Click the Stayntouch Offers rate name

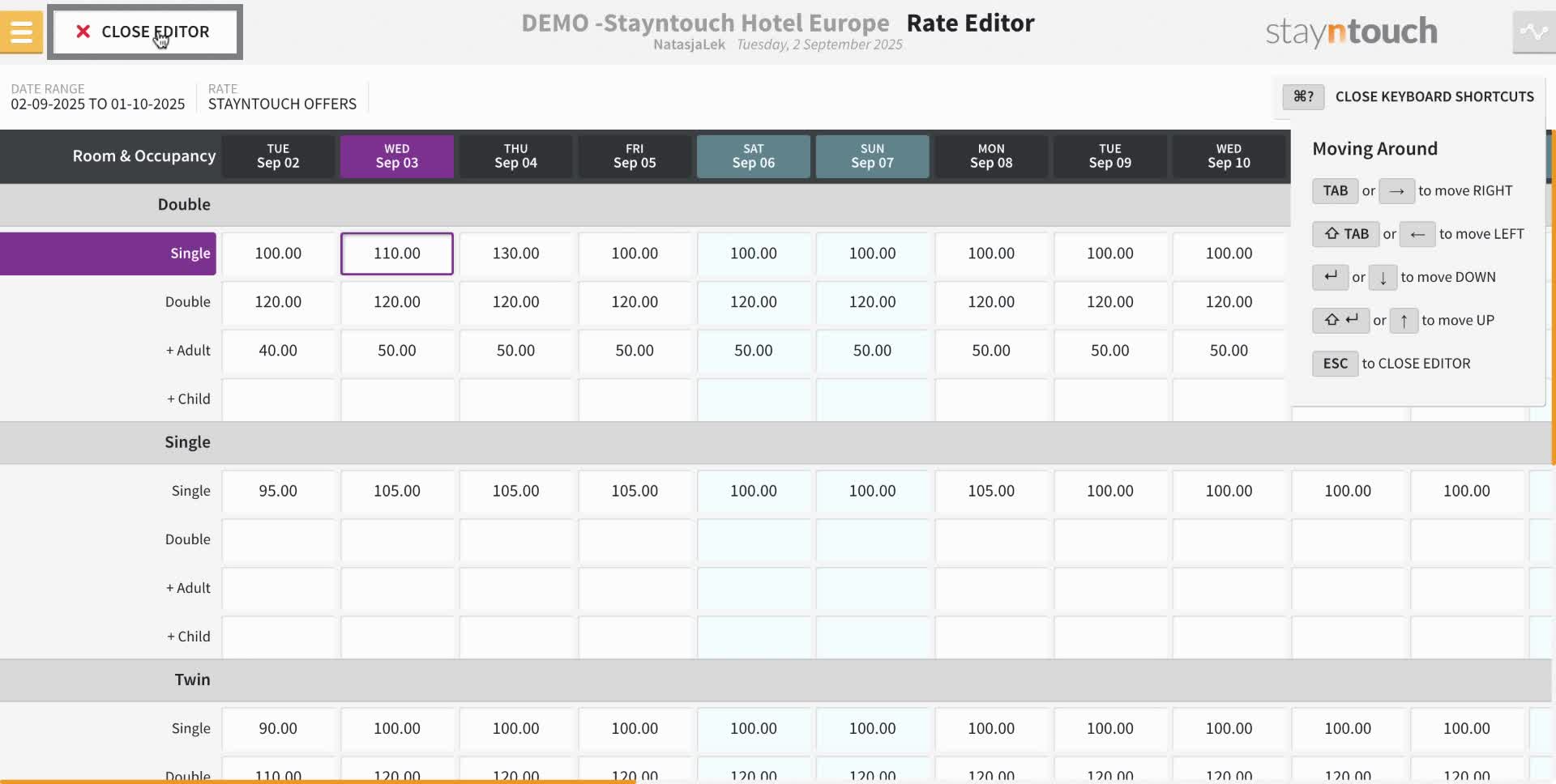(x=282, y=104)
